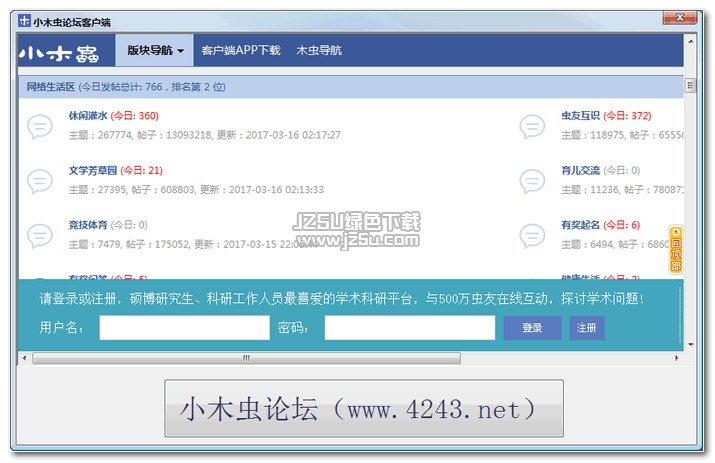Click the 登录 login button
The width and height of the screenshot is (715, 463).
pyautogui.click(x=532, y=328)
